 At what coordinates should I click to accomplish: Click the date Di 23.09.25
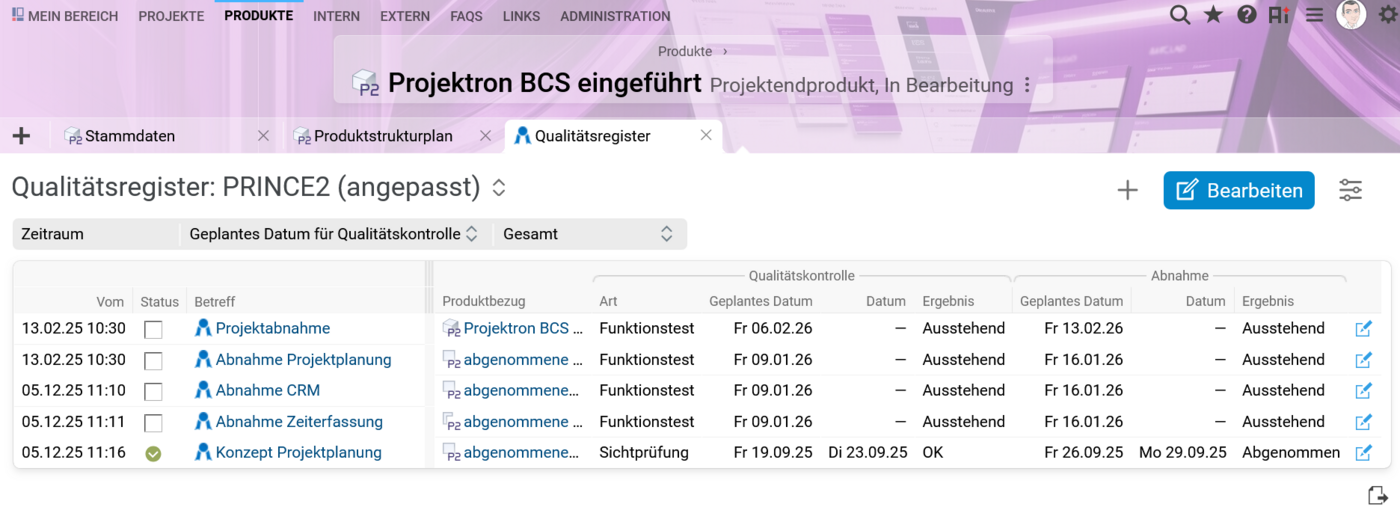pyautogui.click(x=868, y=453)
